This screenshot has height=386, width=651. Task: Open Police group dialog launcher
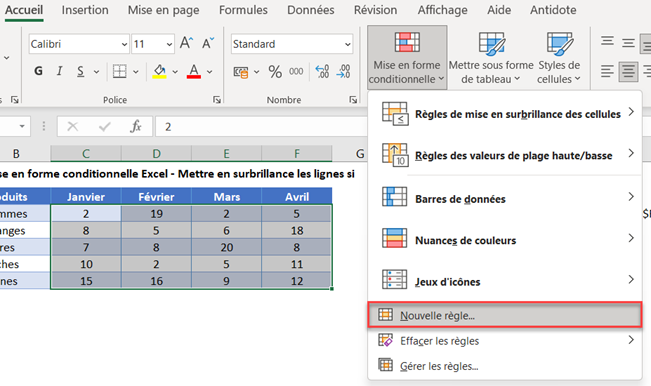tap(217, 100)
